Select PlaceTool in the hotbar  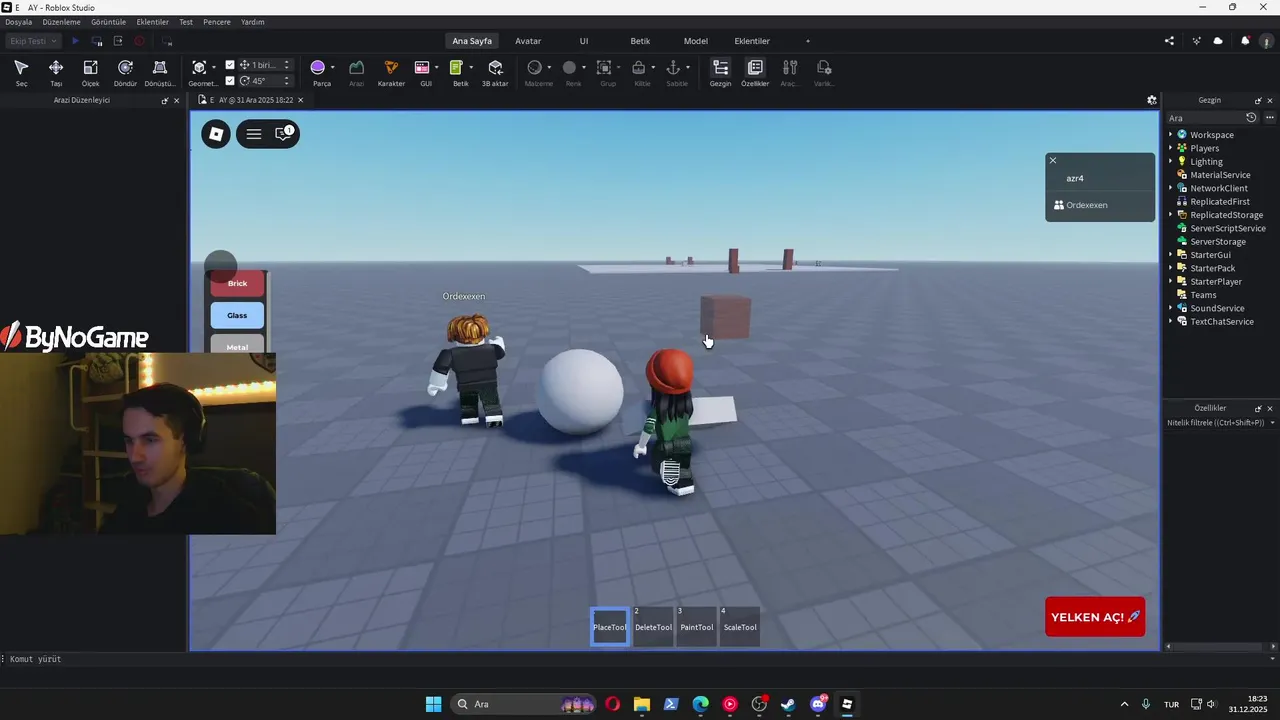point(610,626)
